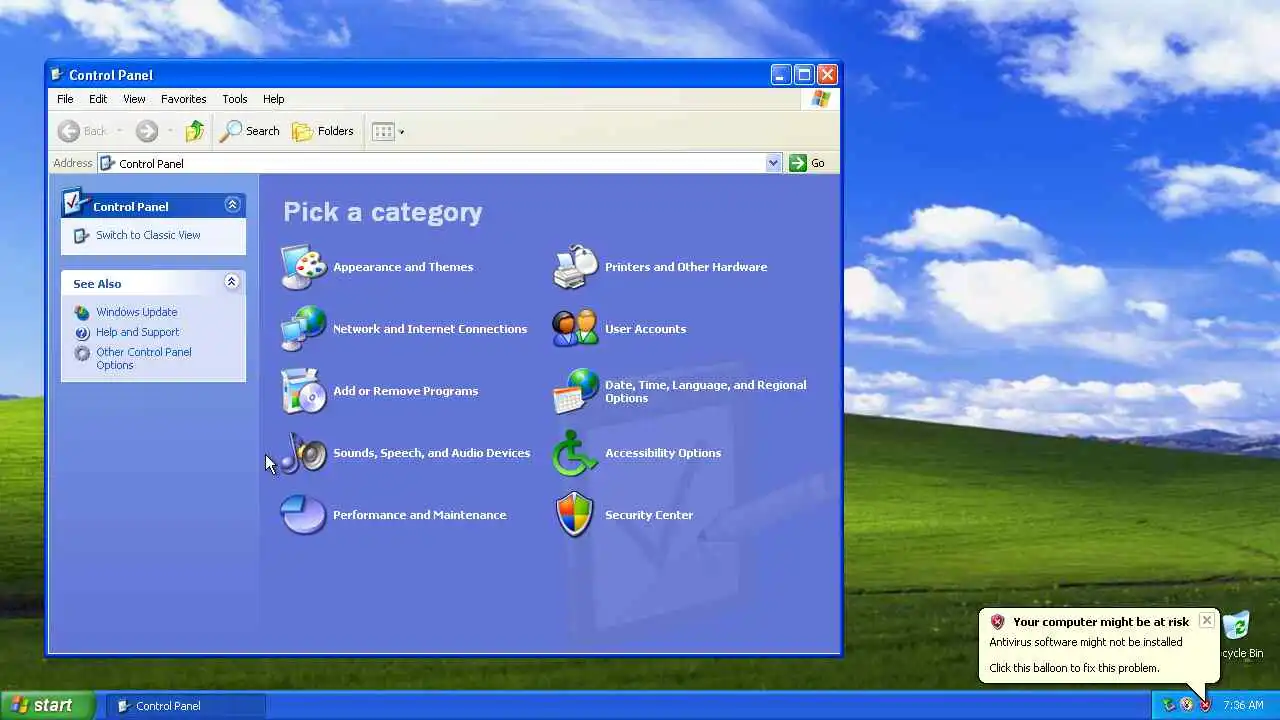Screen dimensions: 1280x720
Task: Open the File menu
Action: tap(65, 99)
